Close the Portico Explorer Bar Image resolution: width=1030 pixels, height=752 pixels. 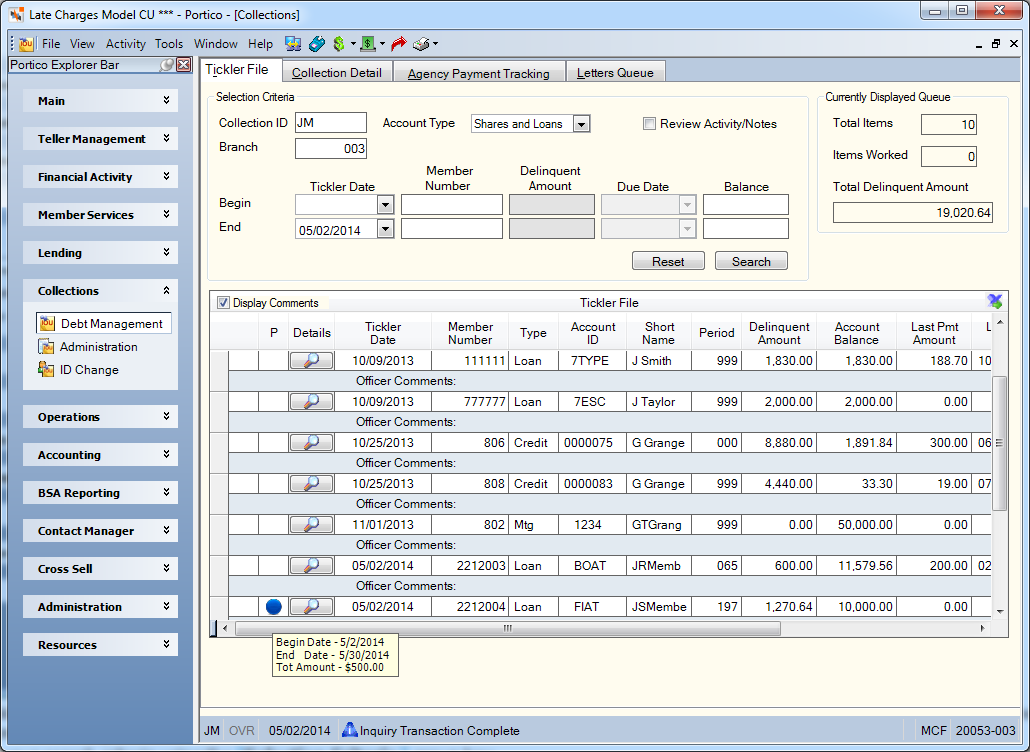(x=184, y=64)
